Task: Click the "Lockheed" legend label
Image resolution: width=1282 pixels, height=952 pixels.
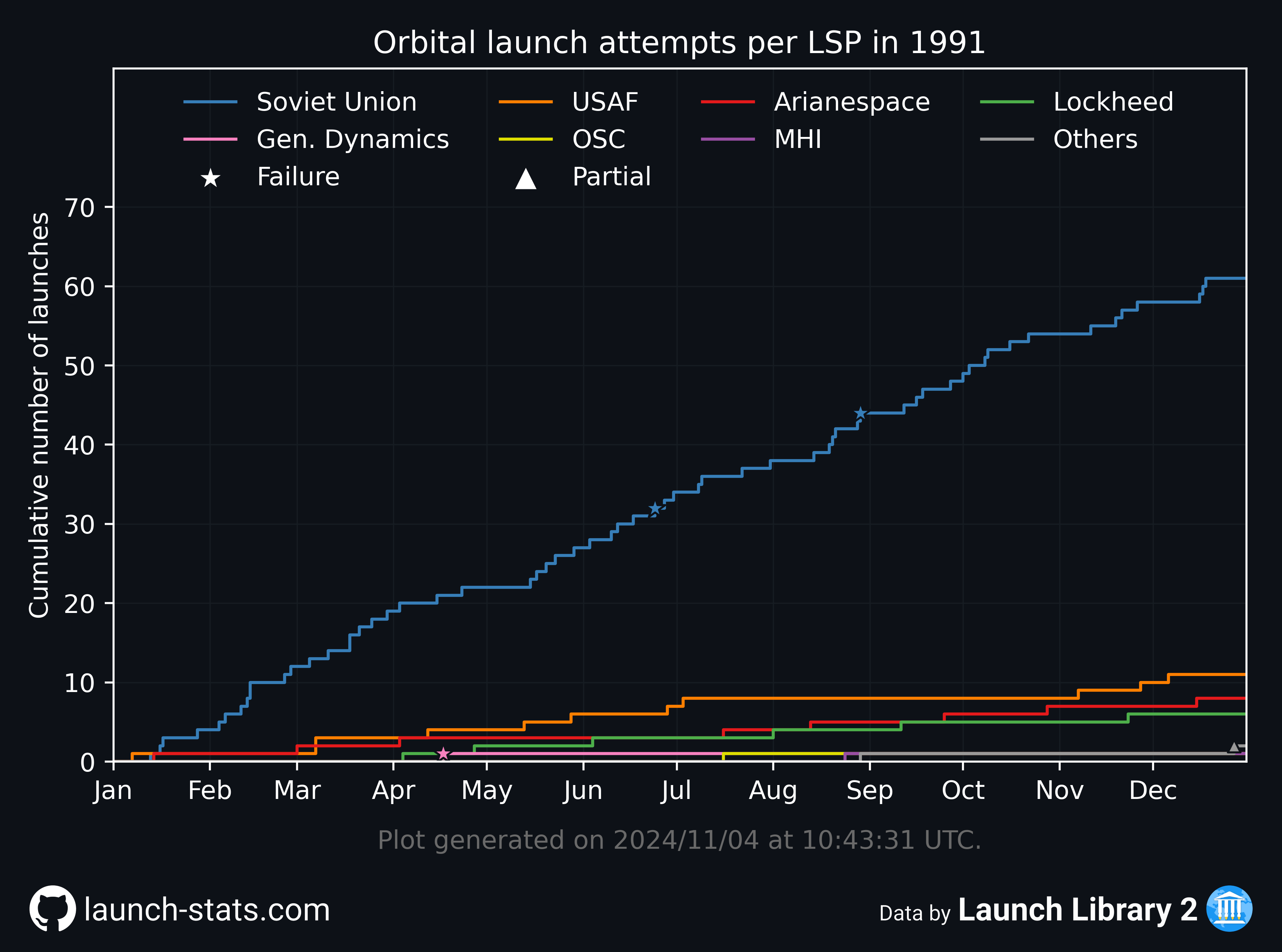Action: 1113,102
